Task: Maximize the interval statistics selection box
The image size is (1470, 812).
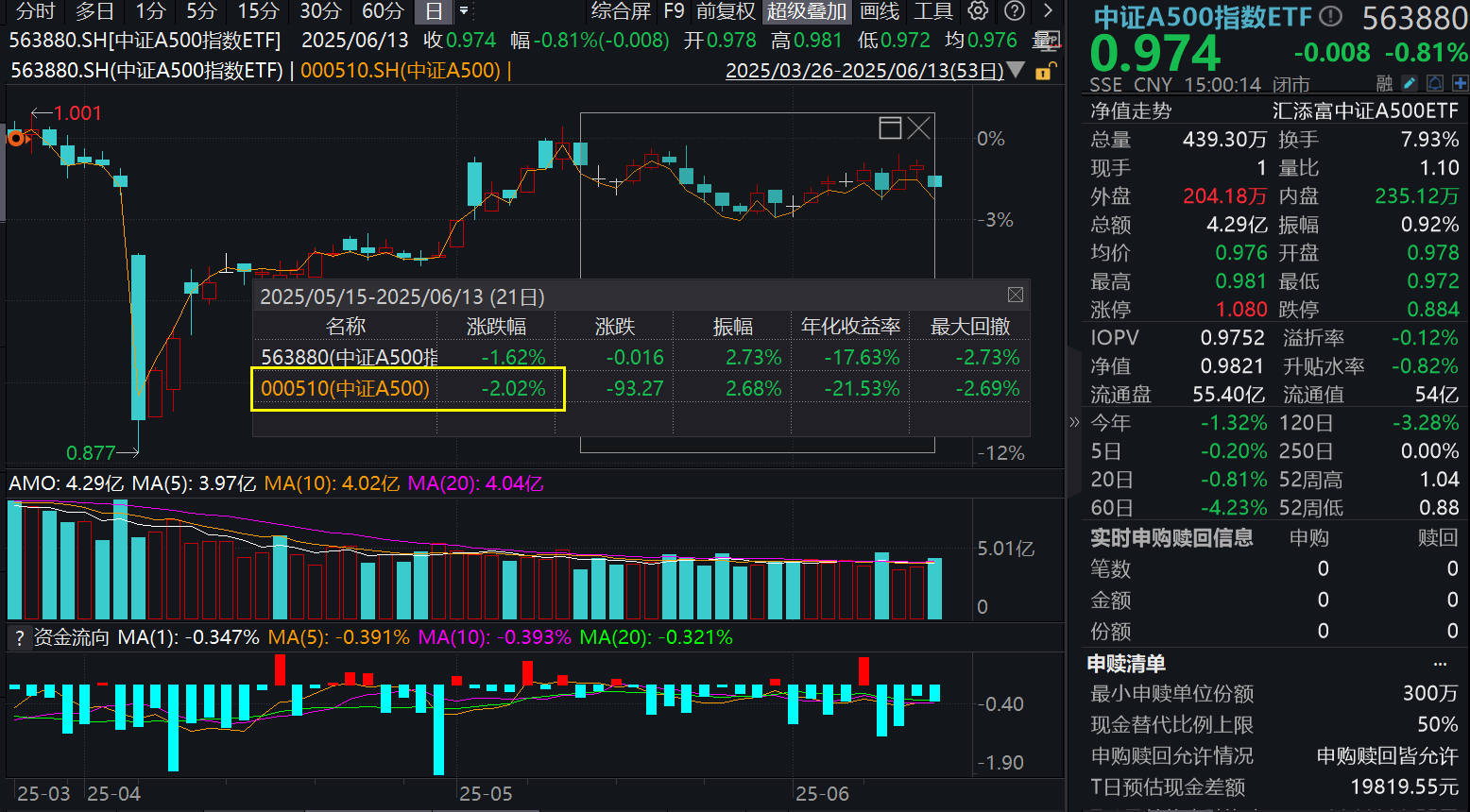Action: (890, 128)
